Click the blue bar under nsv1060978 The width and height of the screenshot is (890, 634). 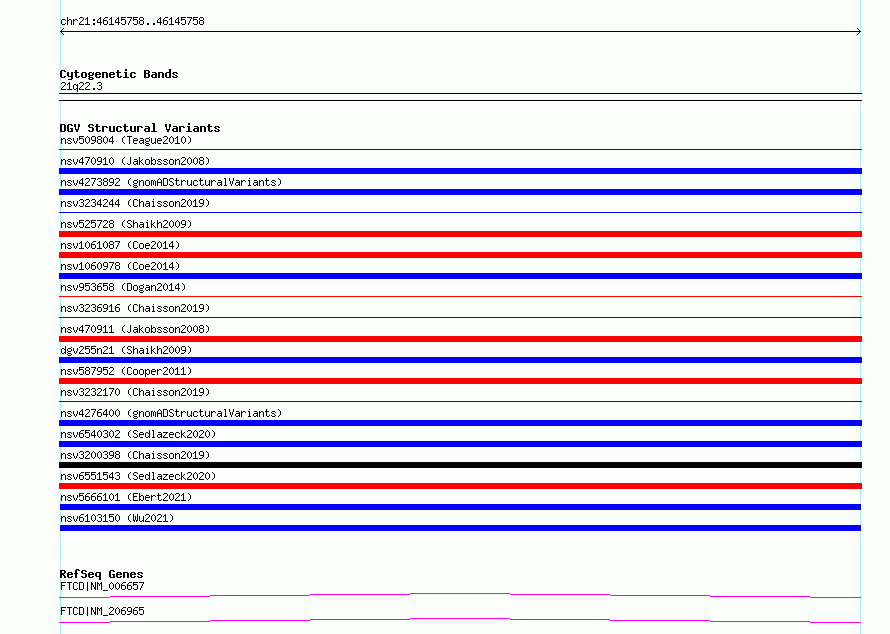[460, 276]
